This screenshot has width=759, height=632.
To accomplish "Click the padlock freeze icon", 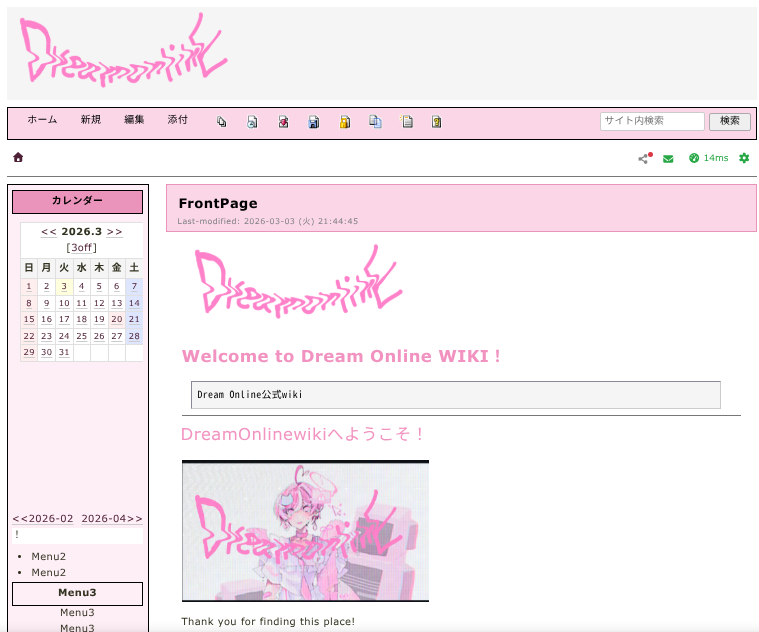I will point(345,123).
